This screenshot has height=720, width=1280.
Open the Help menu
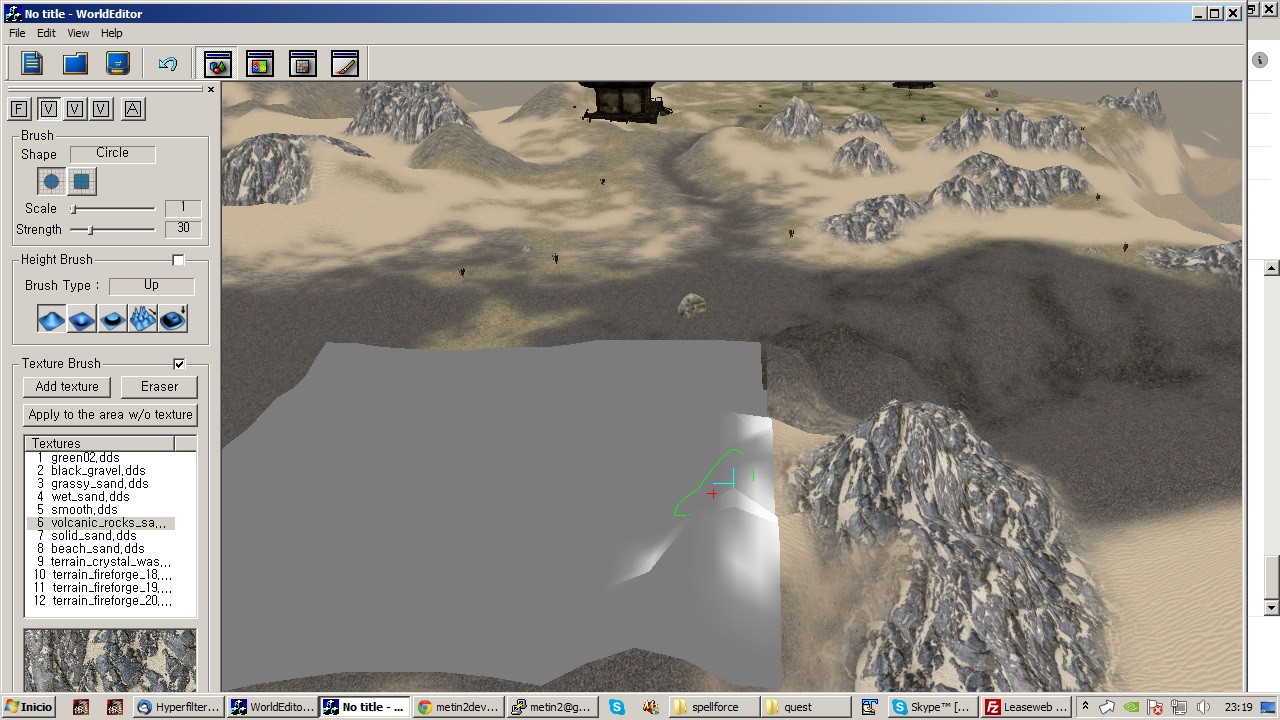pos(111,33)
